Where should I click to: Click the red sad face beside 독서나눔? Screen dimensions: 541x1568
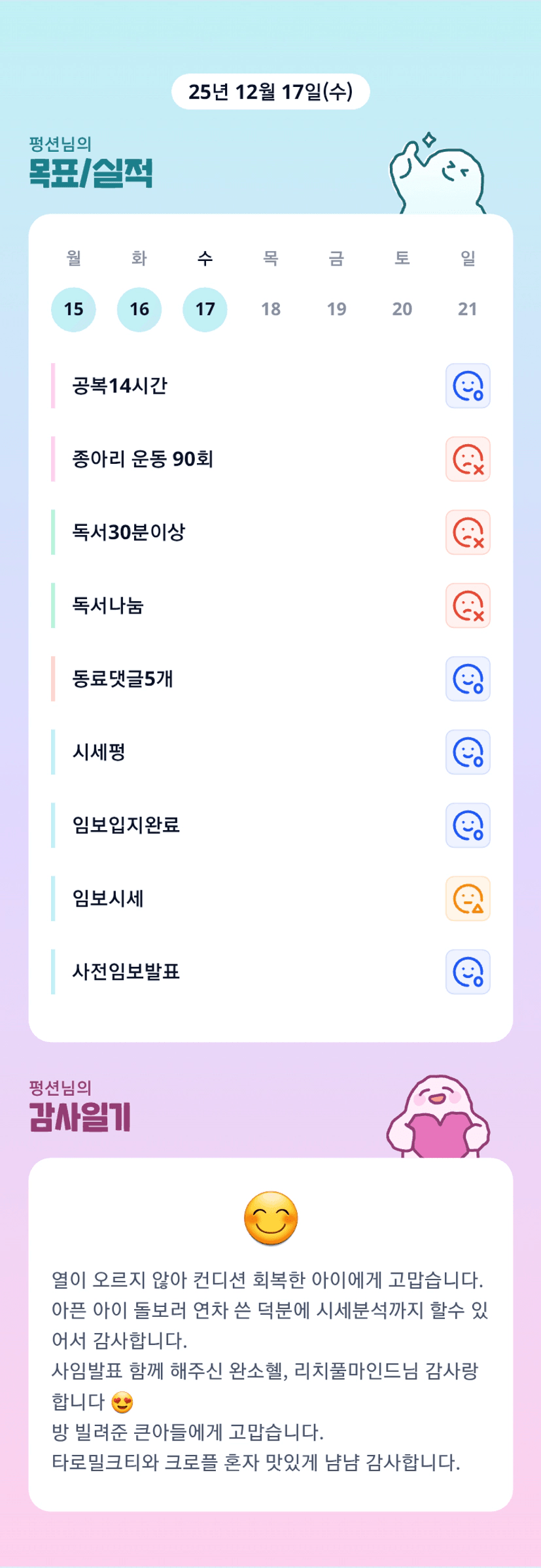[x=468, y=606]
